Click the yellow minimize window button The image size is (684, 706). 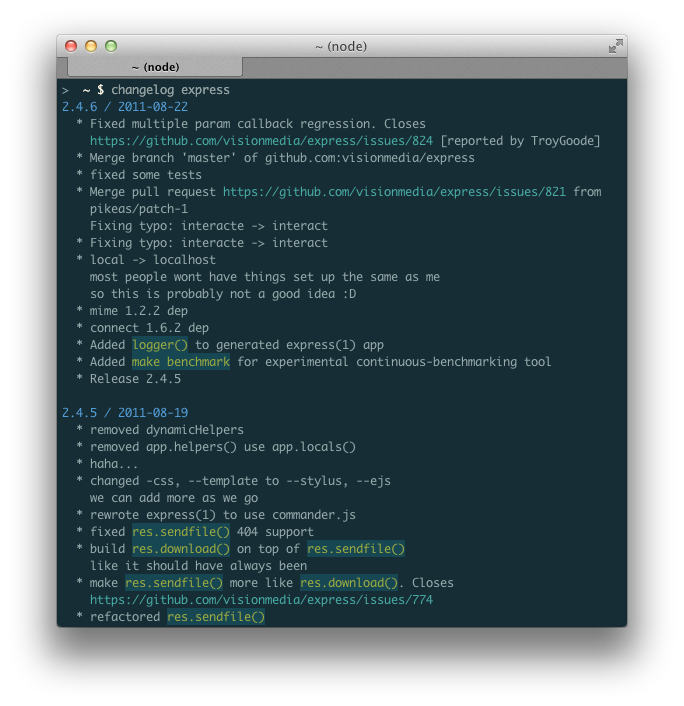(x=91, y=46)
